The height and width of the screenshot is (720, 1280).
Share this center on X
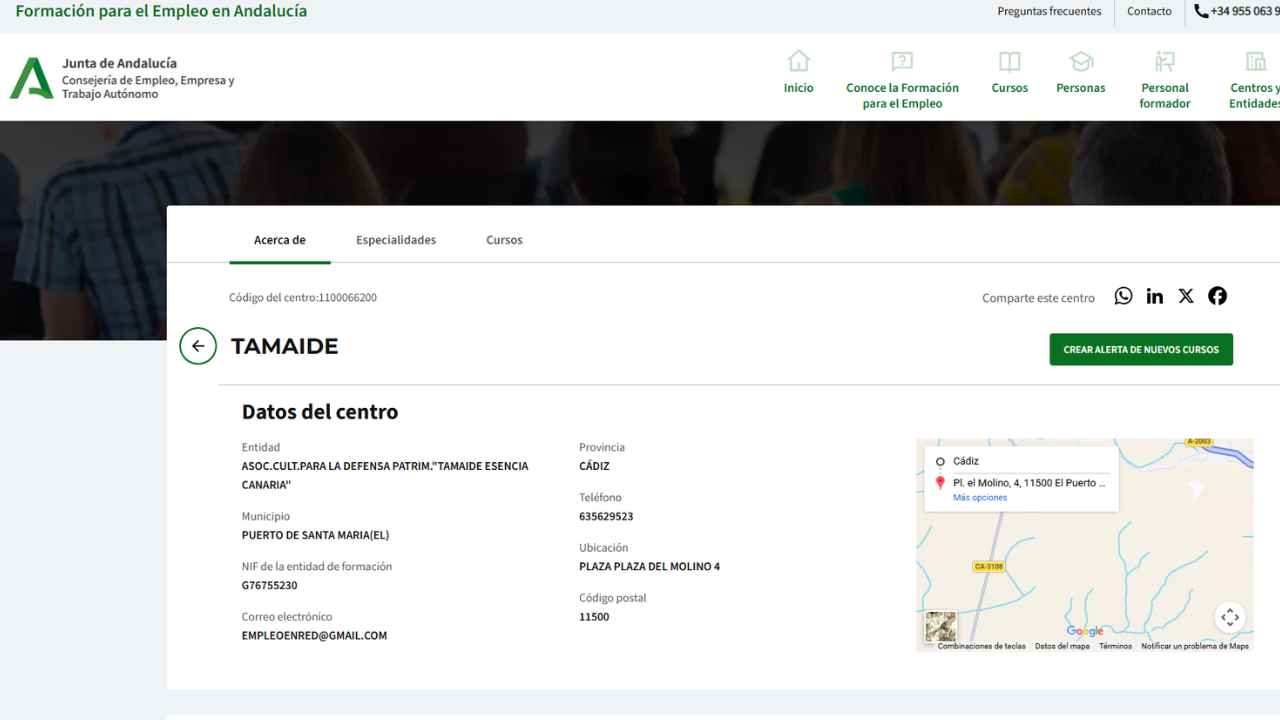click(1186, 296)
